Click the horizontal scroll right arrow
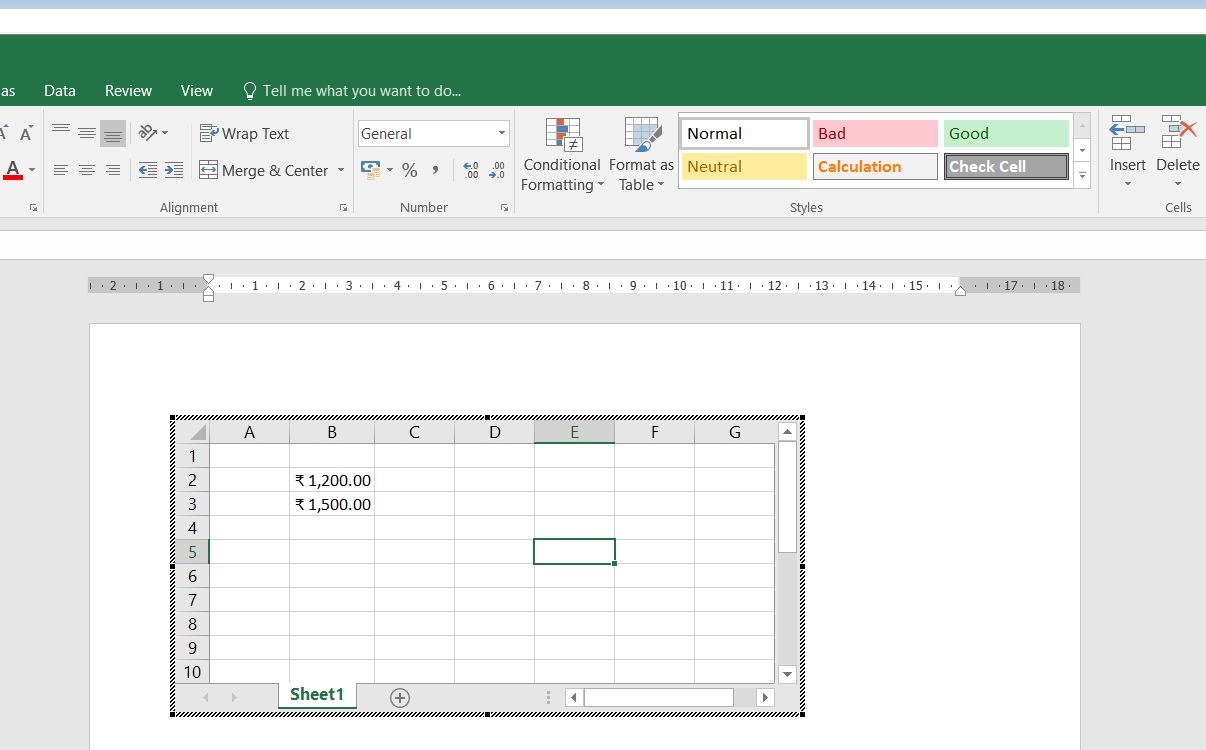The height and width of the screenshot is (750, 1206). point(766,698)
